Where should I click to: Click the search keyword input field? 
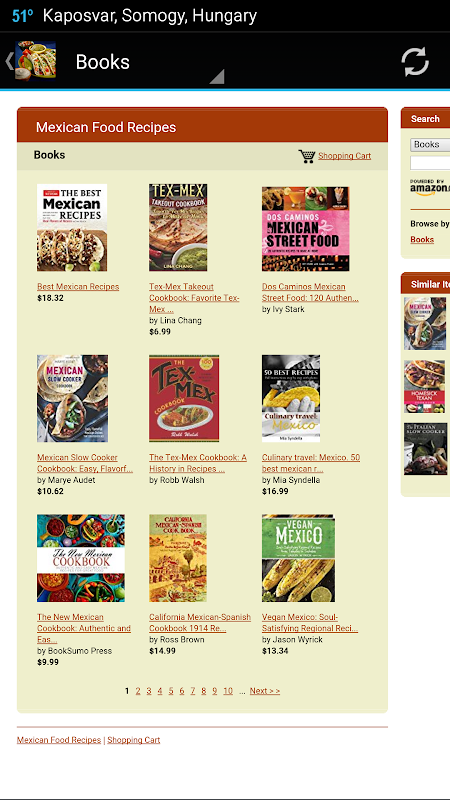430,163
